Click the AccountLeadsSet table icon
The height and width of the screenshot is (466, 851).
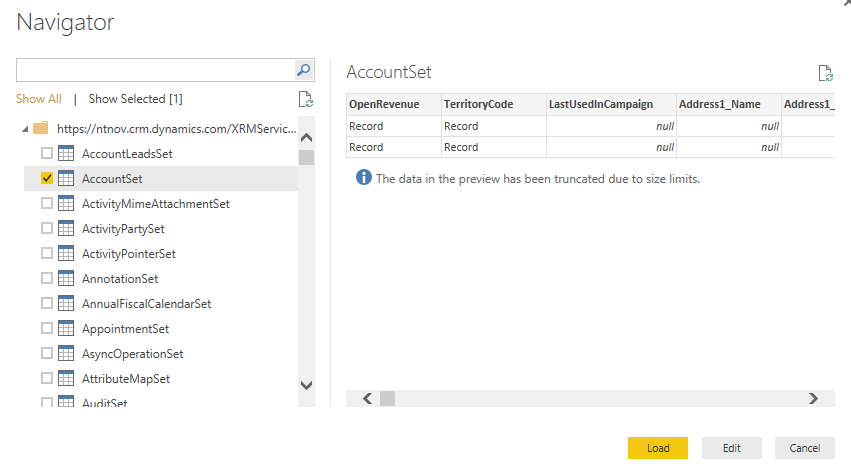[x=67, y=154]
